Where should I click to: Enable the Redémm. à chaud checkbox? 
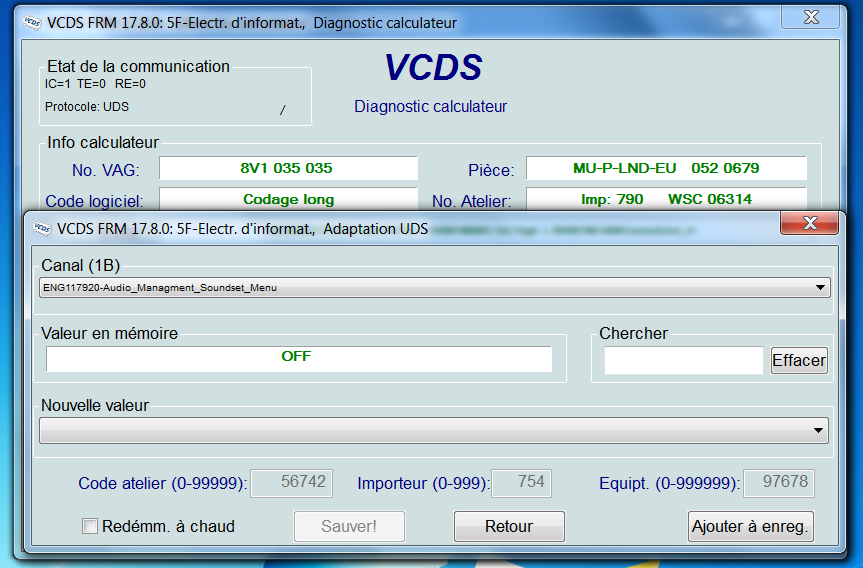90,526
